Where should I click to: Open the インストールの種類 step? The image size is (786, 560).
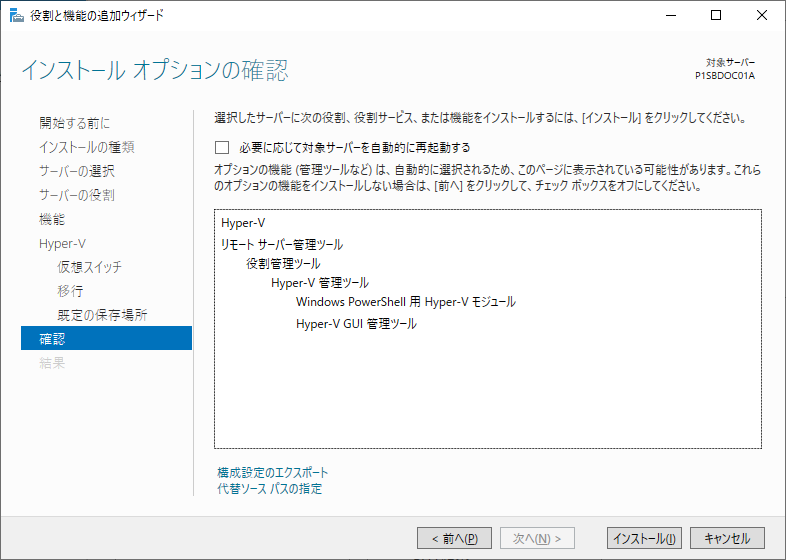tap(87, 147)
